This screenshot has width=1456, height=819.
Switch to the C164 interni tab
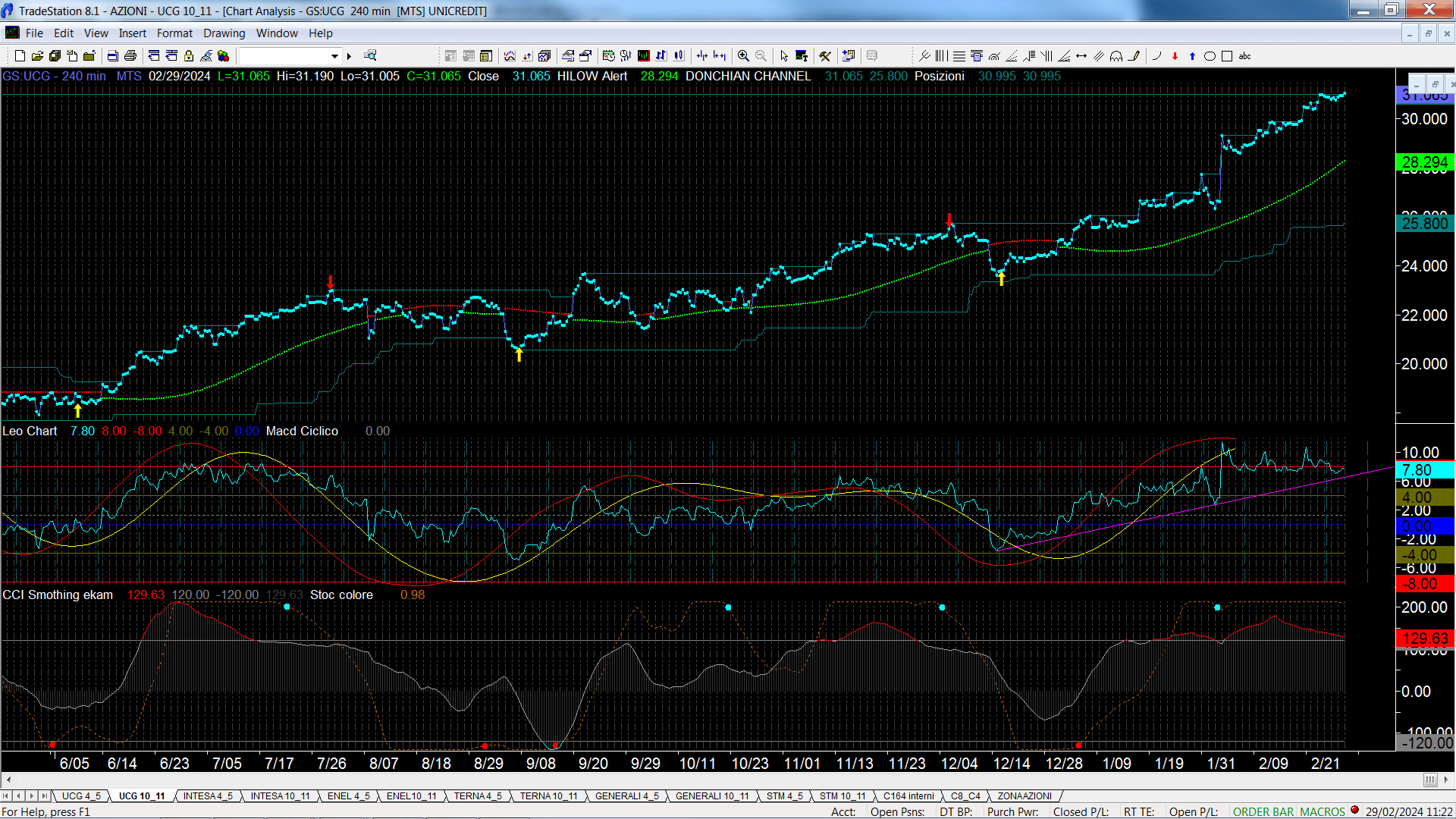pos(908,796)
